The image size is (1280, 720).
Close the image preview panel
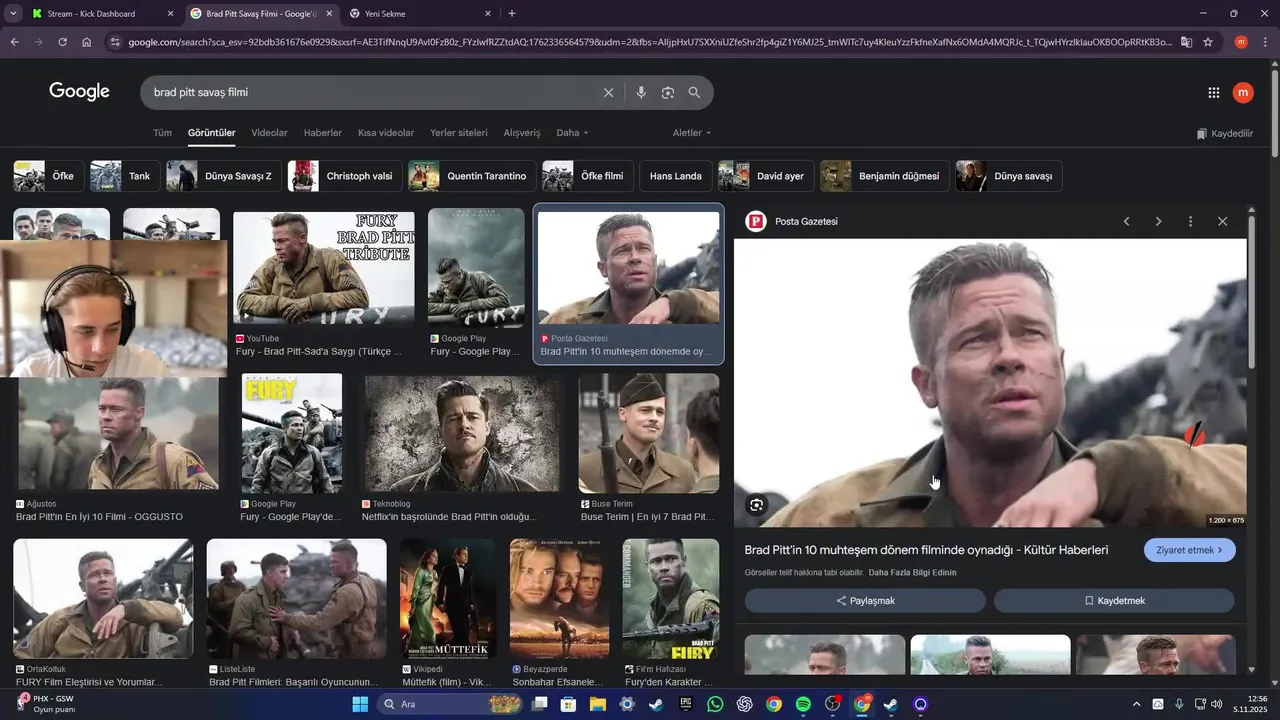click(1222, 221)
